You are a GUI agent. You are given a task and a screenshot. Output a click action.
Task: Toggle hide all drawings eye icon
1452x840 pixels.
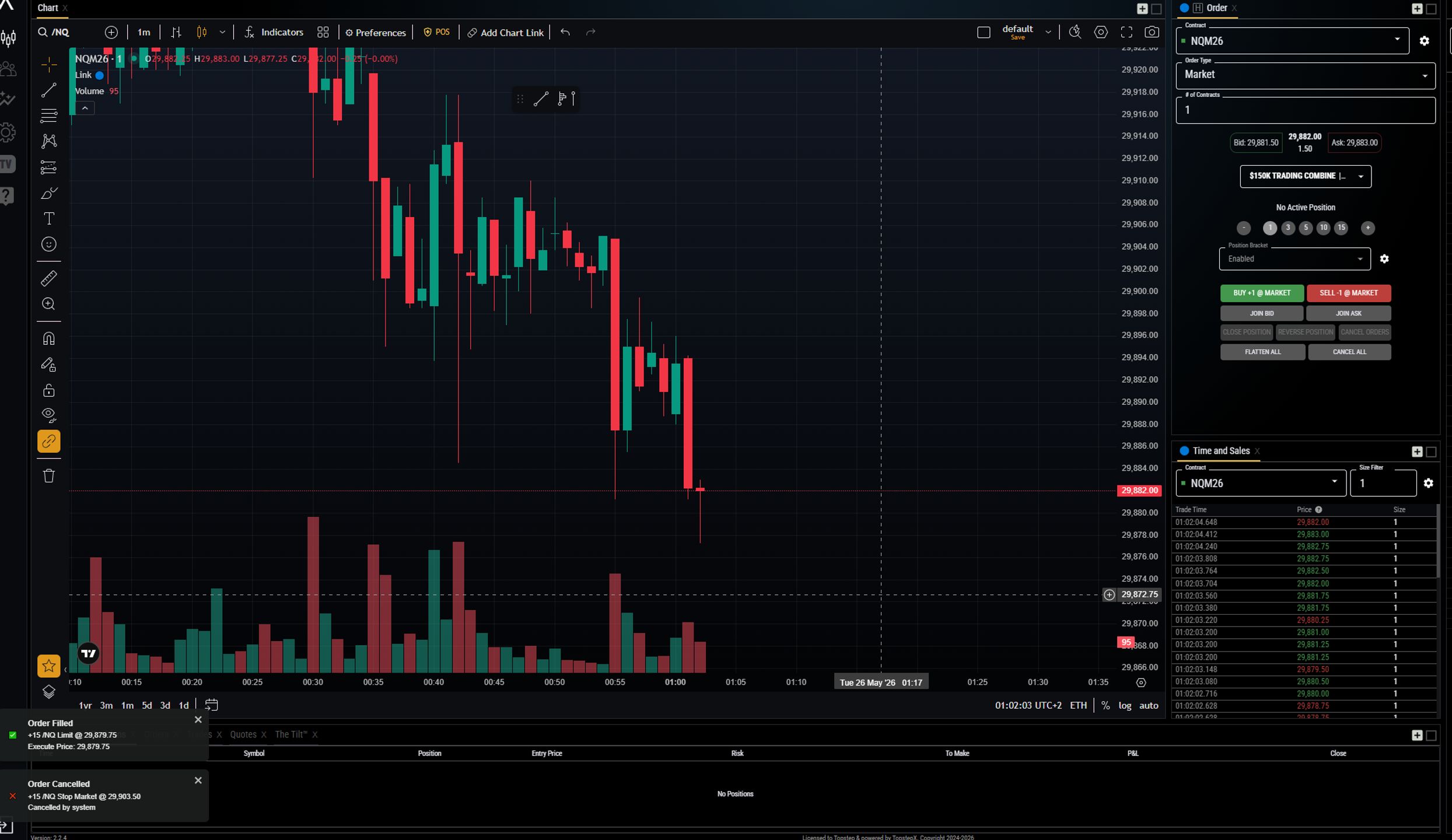pos(49,415)
